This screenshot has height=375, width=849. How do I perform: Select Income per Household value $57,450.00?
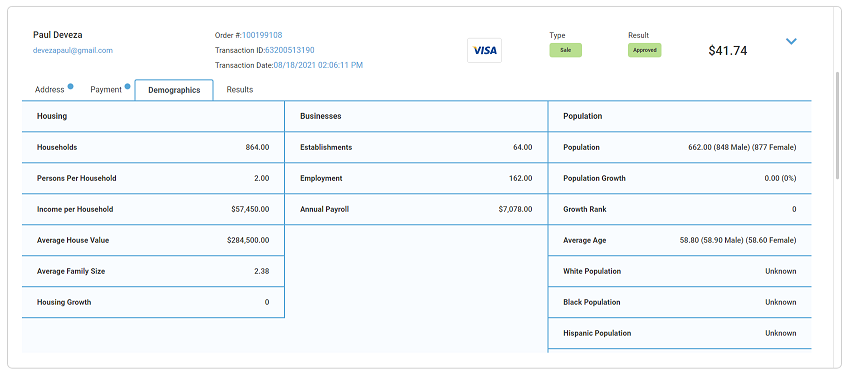click(x=250, y=209)
